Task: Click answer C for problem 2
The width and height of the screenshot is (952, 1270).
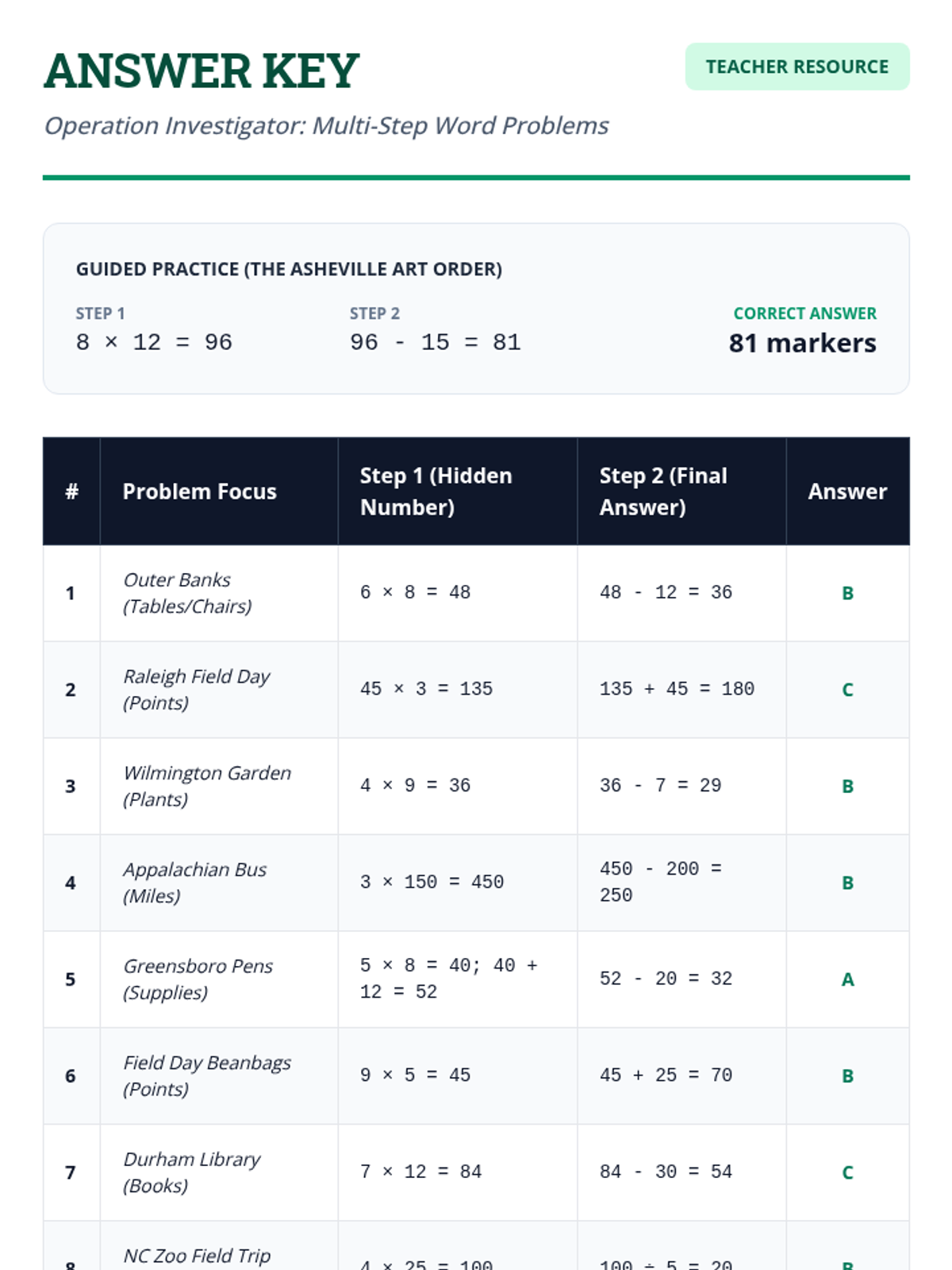Action: [847, 690]
